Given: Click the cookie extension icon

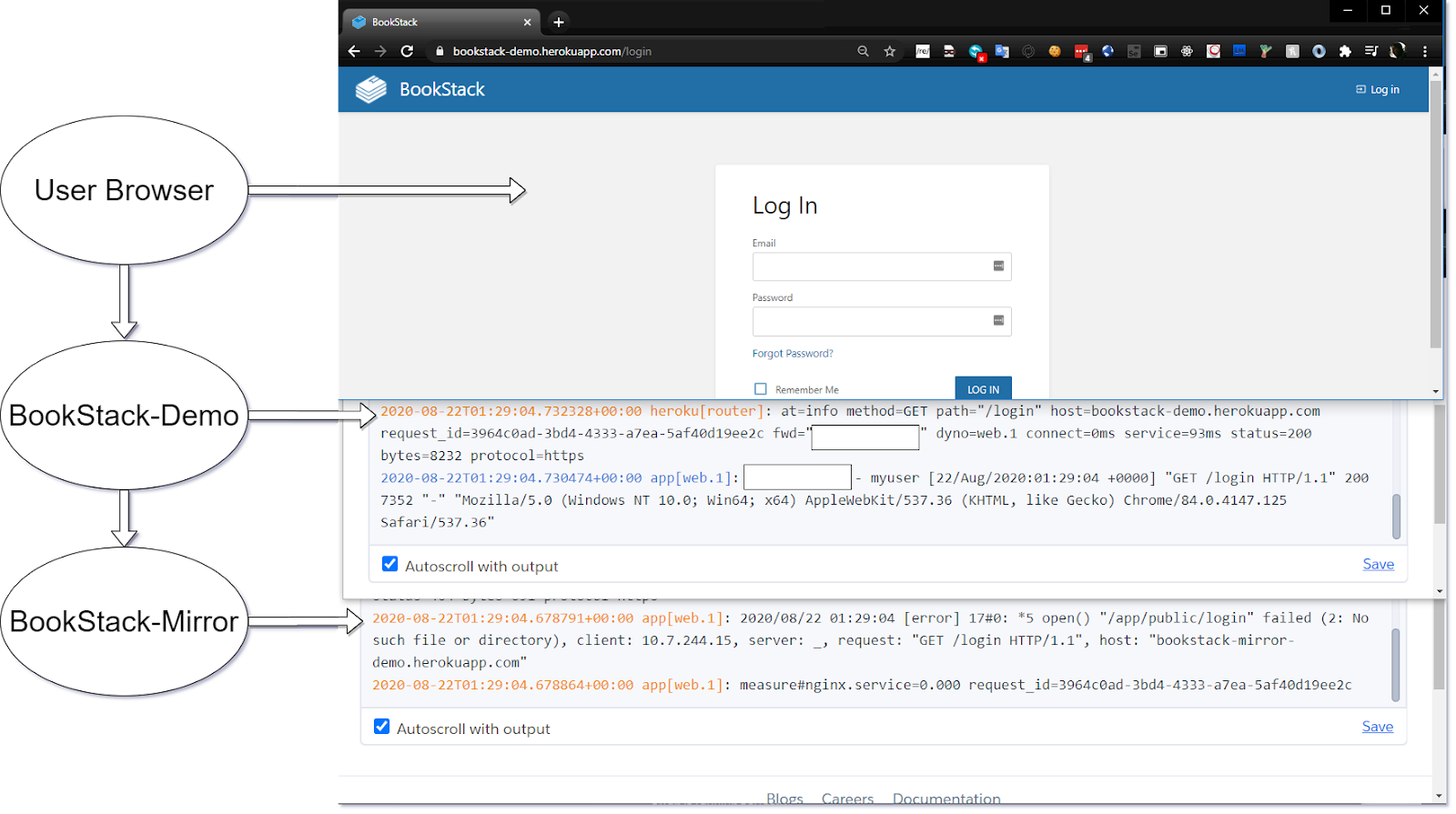Looking at the screenshot, I should (1055, 52).
